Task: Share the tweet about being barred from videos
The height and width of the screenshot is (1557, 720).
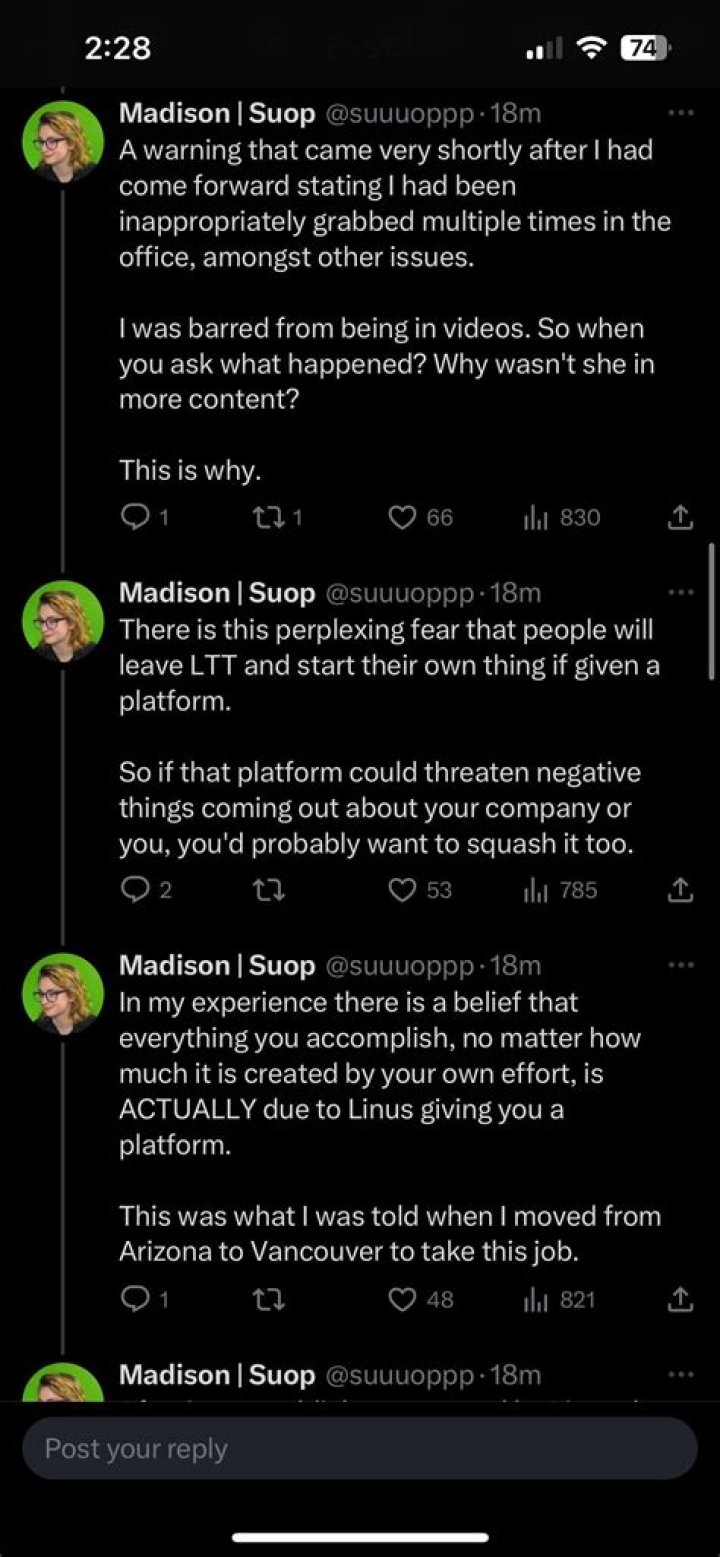Action: [x=680, y=516]
